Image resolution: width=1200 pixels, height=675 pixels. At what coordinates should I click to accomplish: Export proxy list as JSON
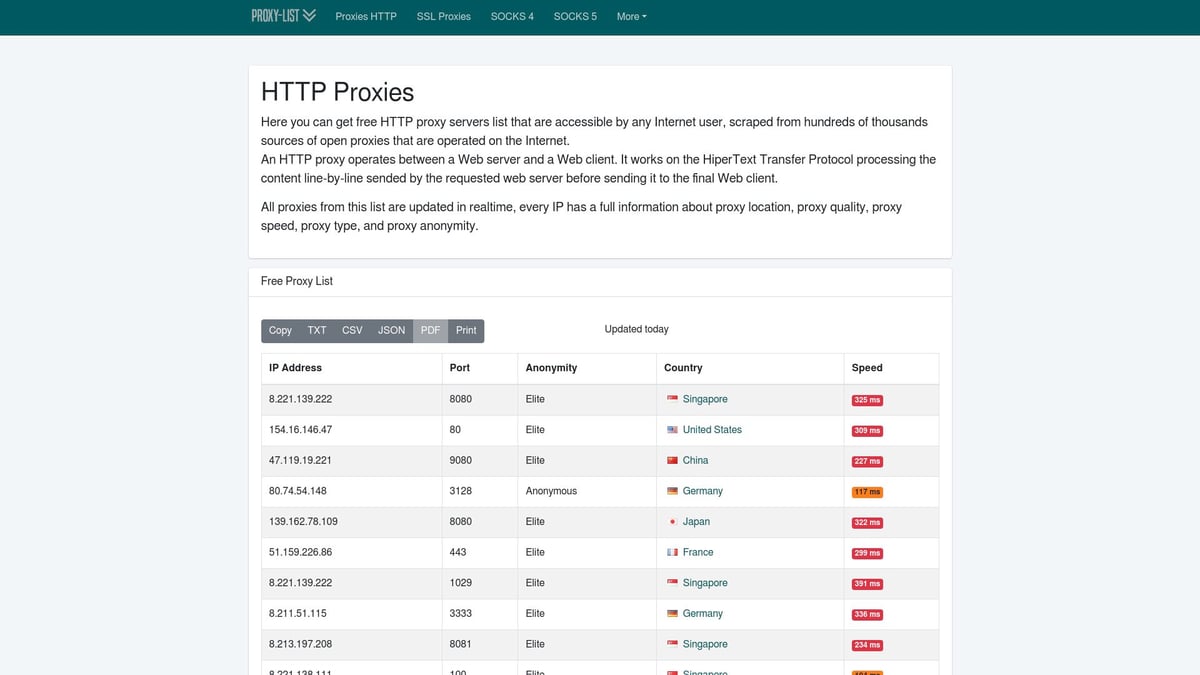(391, 330)
